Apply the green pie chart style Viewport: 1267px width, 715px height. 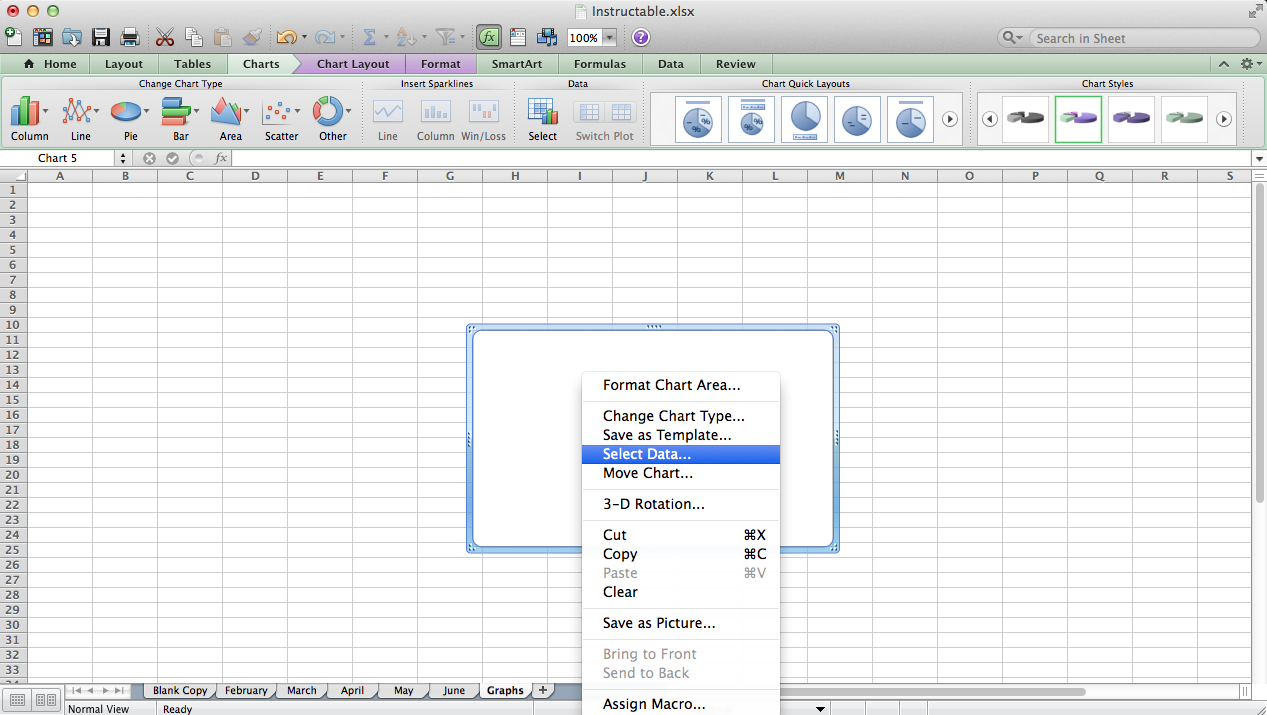tap(1184, 119)
